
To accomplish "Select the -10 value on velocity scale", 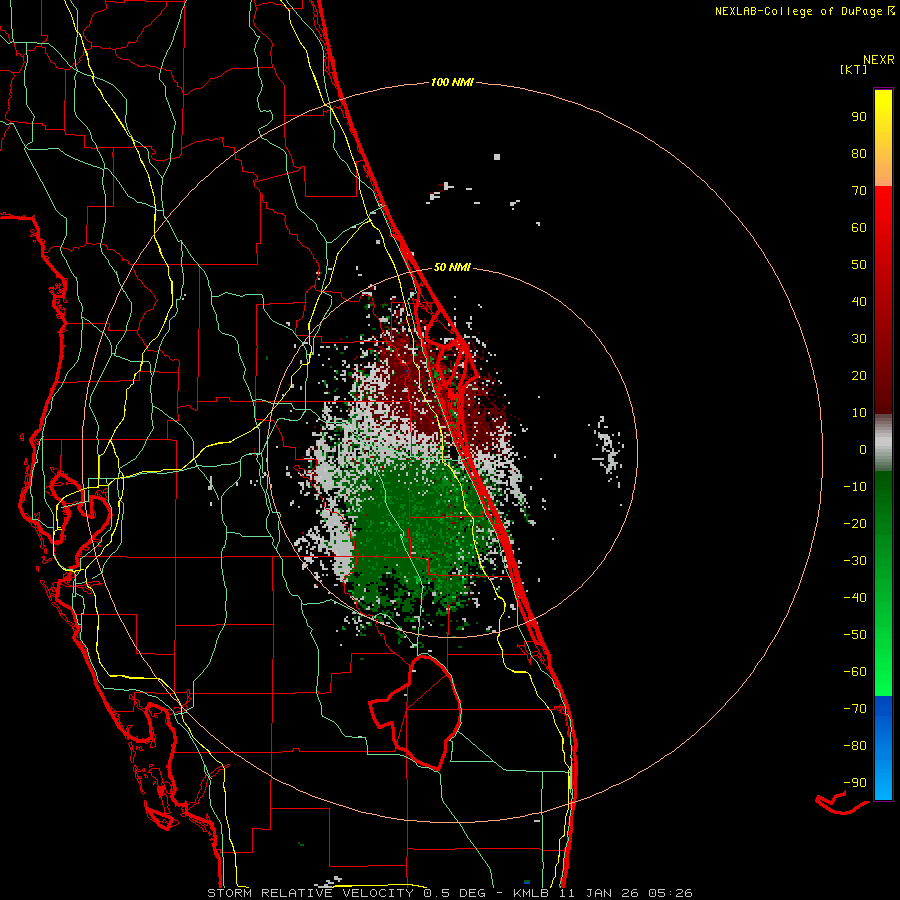I will tap(855, 487).
